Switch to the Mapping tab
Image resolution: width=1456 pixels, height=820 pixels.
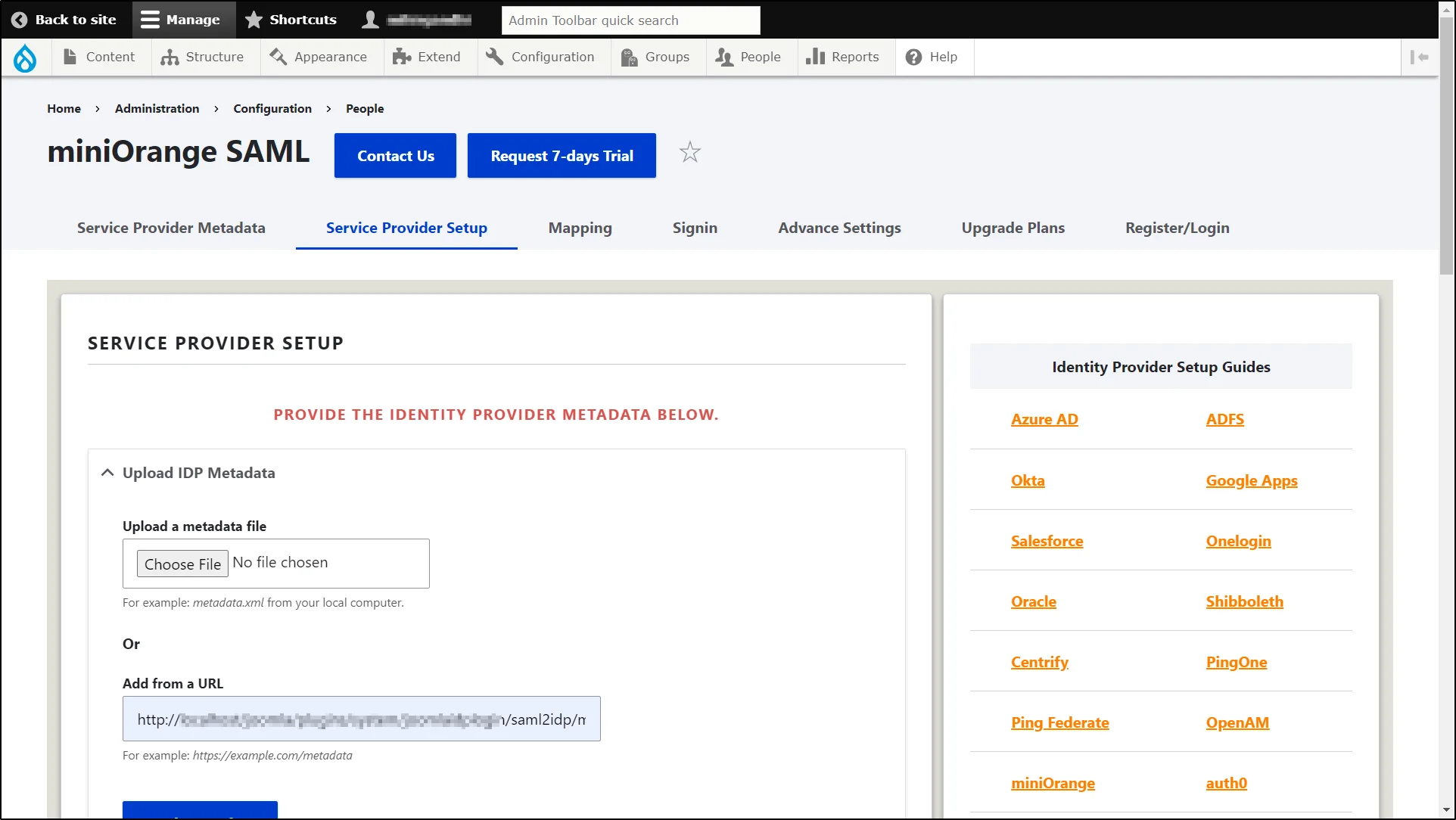580,227
